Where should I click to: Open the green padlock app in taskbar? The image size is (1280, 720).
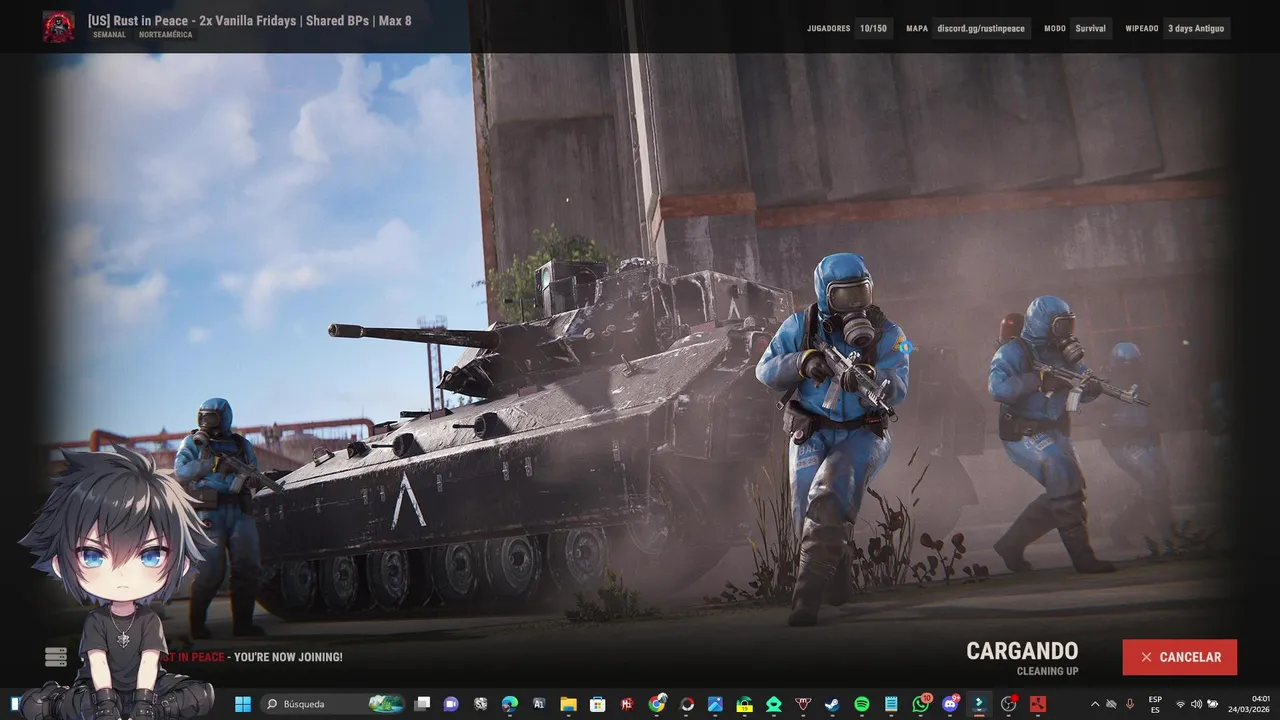(x=745, y=704)
